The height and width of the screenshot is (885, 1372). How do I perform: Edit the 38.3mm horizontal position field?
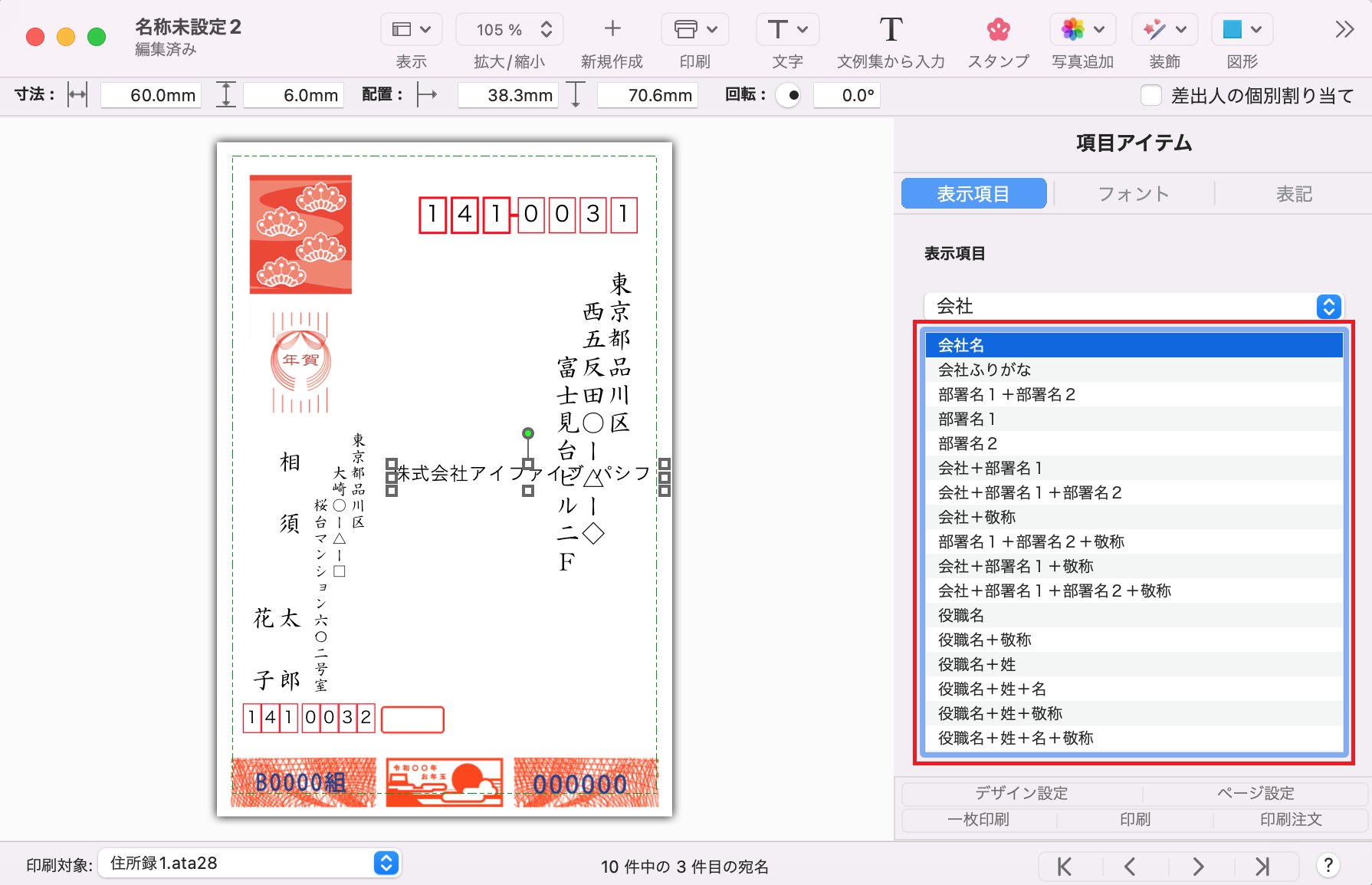click(508, 95)
